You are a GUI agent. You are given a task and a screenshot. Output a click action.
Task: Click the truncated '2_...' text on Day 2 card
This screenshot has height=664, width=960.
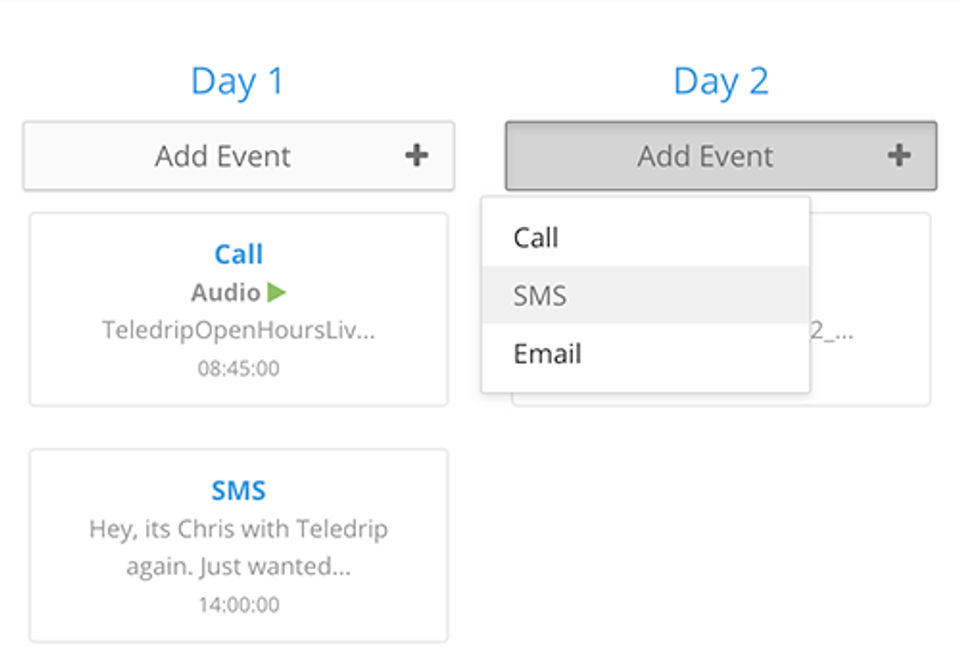(x=832, y=332)
